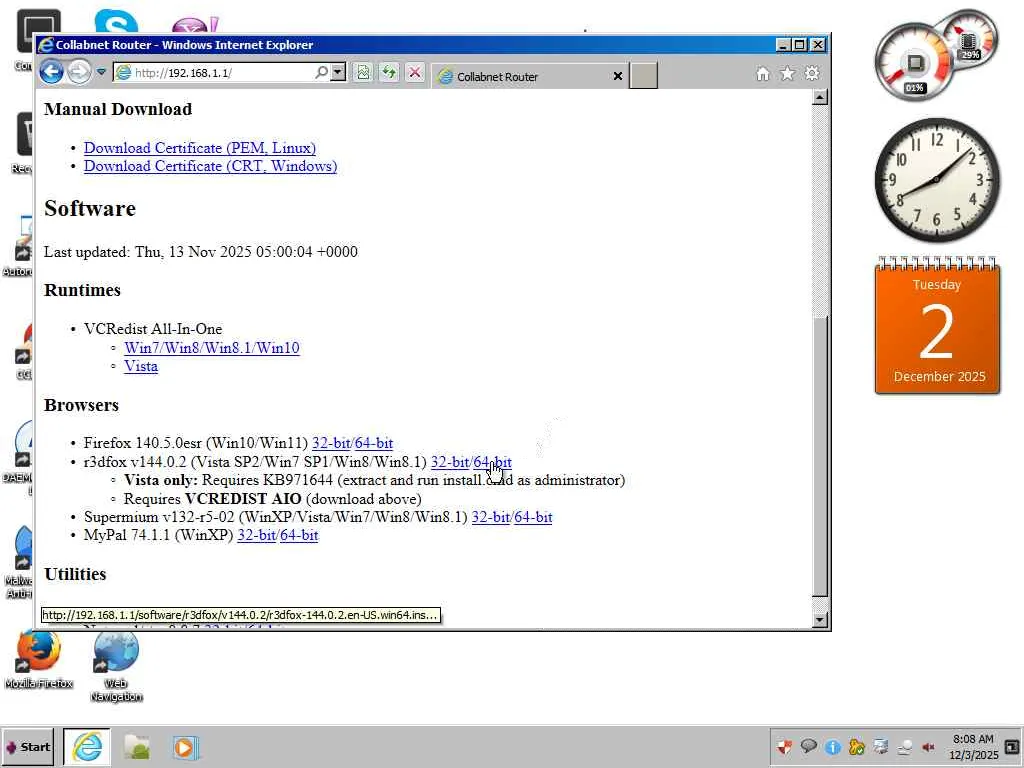Open Web Navigation desktop shortcut
Viewport: 1024px width, 768px height.
click(116, 666)
